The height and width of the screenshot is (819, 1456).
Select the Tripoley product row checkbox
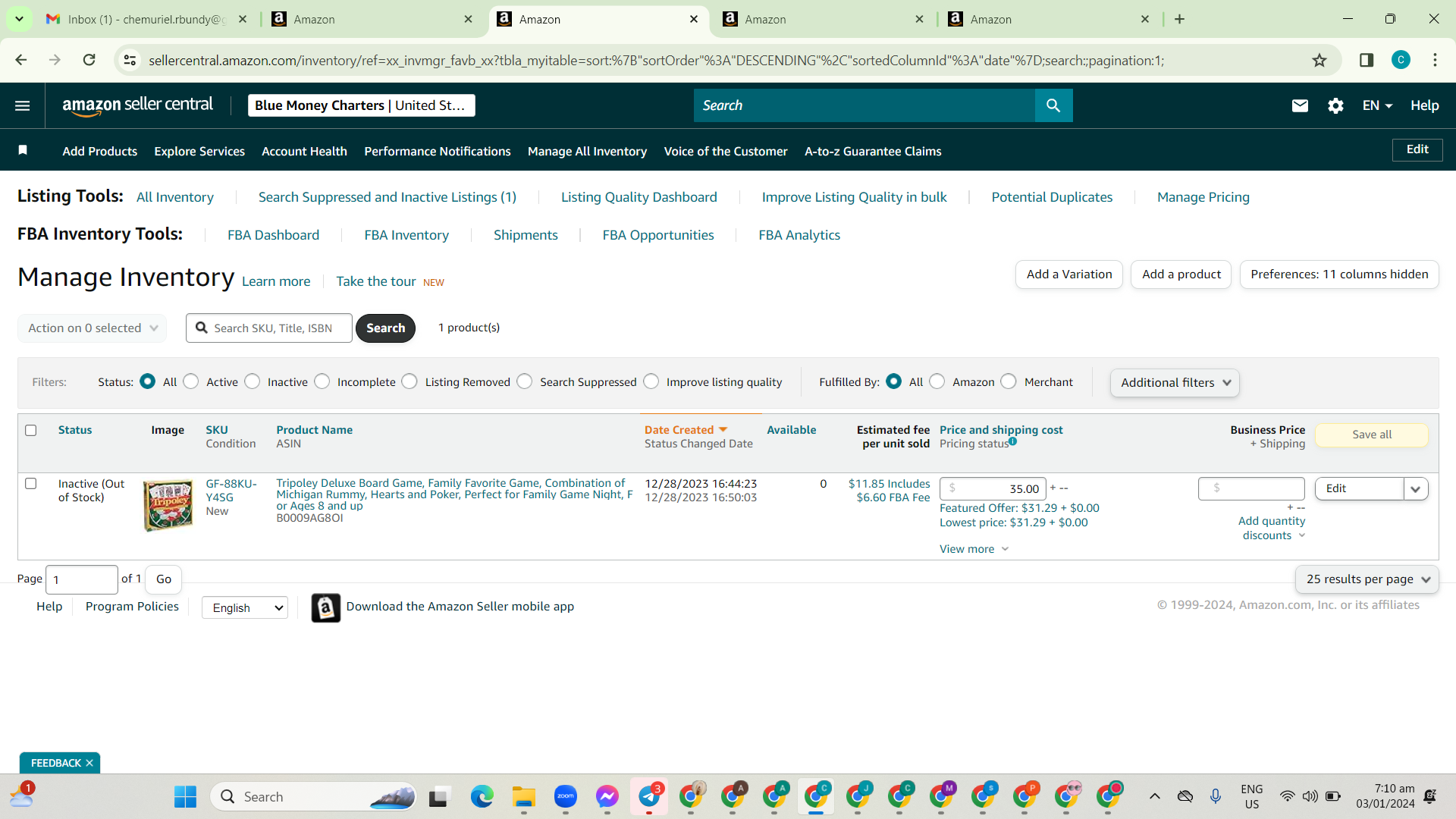tap(31, 483)
